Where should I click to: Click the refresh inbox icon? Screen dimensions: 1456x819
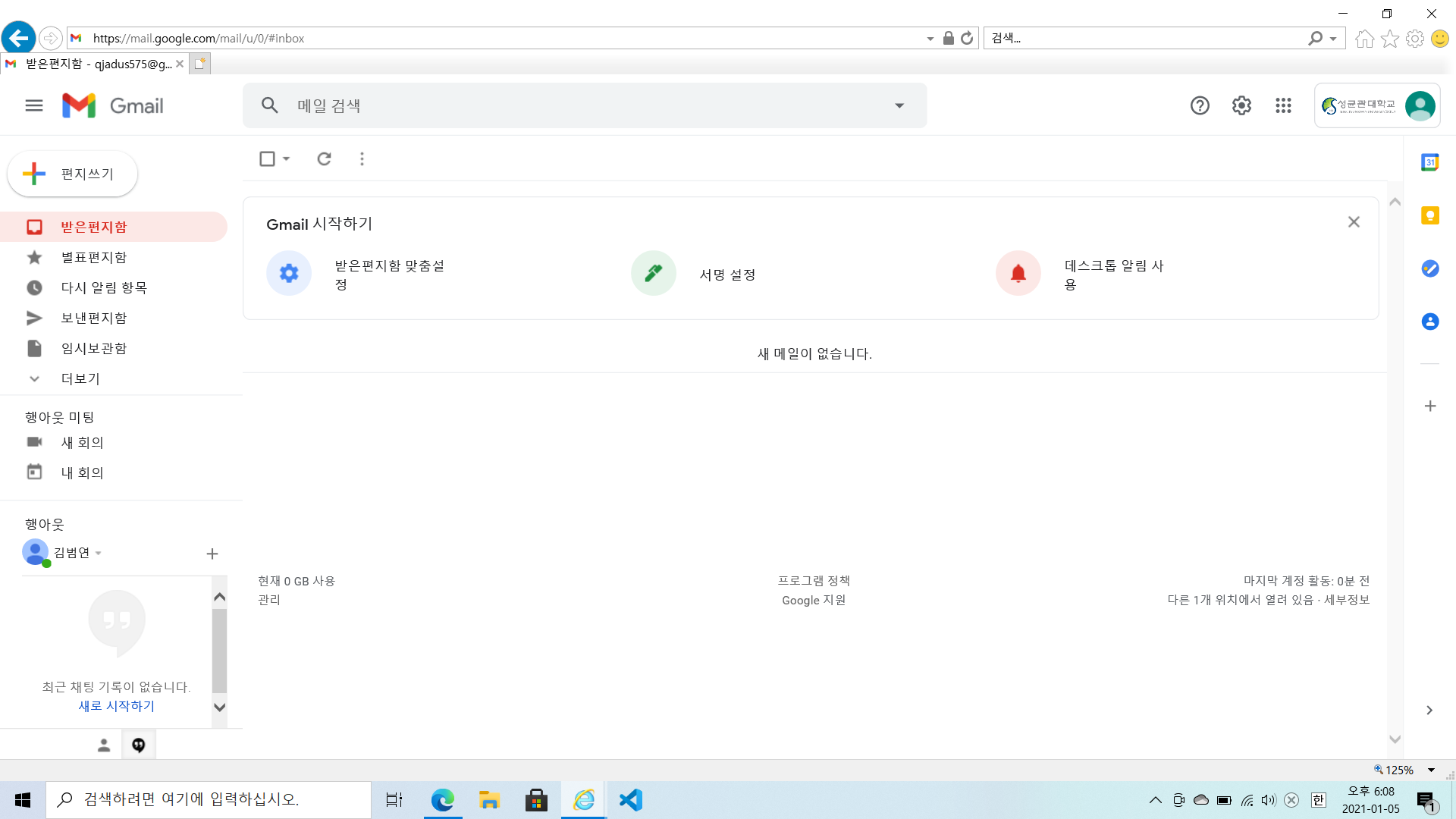coord(324,158)
